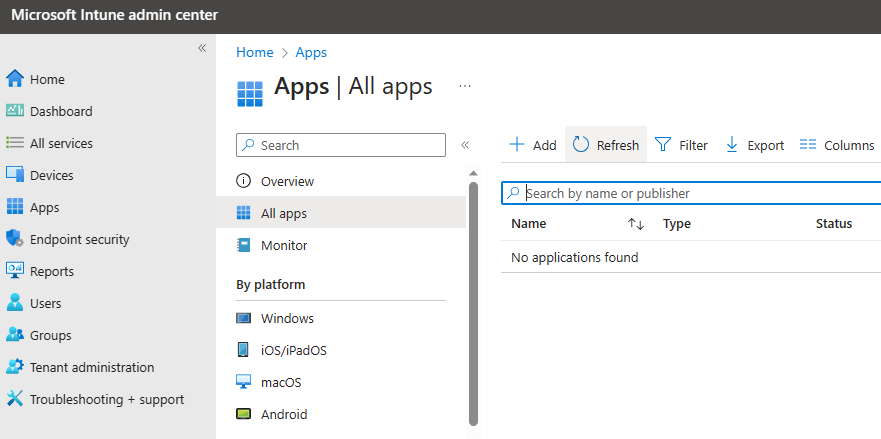The image size is (881, 439).
Task: Click the Endpoint security shield icon
Action: pyautogui.click(x=14, y=239)
